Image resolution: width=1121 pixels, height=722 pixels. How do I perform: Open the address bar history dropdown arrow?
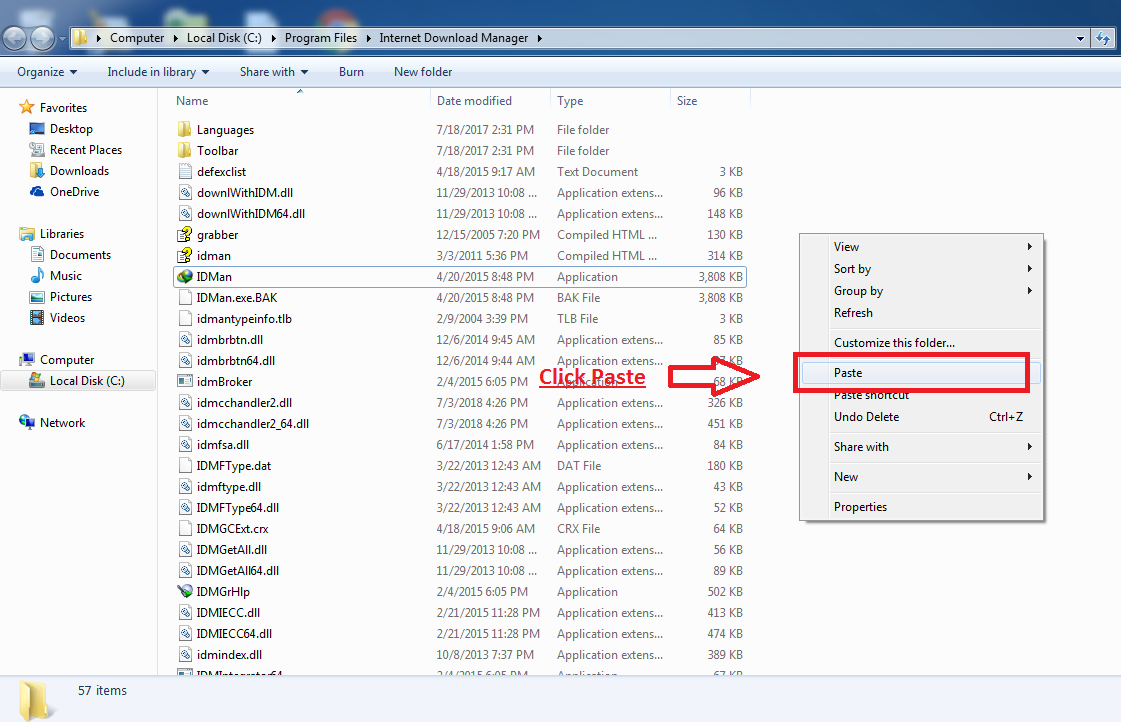pyautogui.click(x=1080, y=39)
